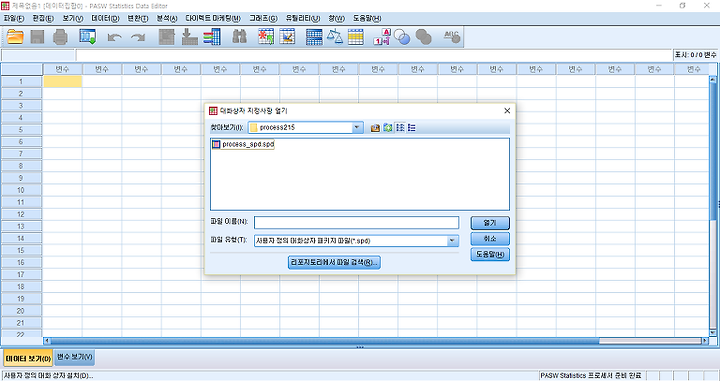Click the Split file icon
Screen dimensions: 720x381
[314, 37]
